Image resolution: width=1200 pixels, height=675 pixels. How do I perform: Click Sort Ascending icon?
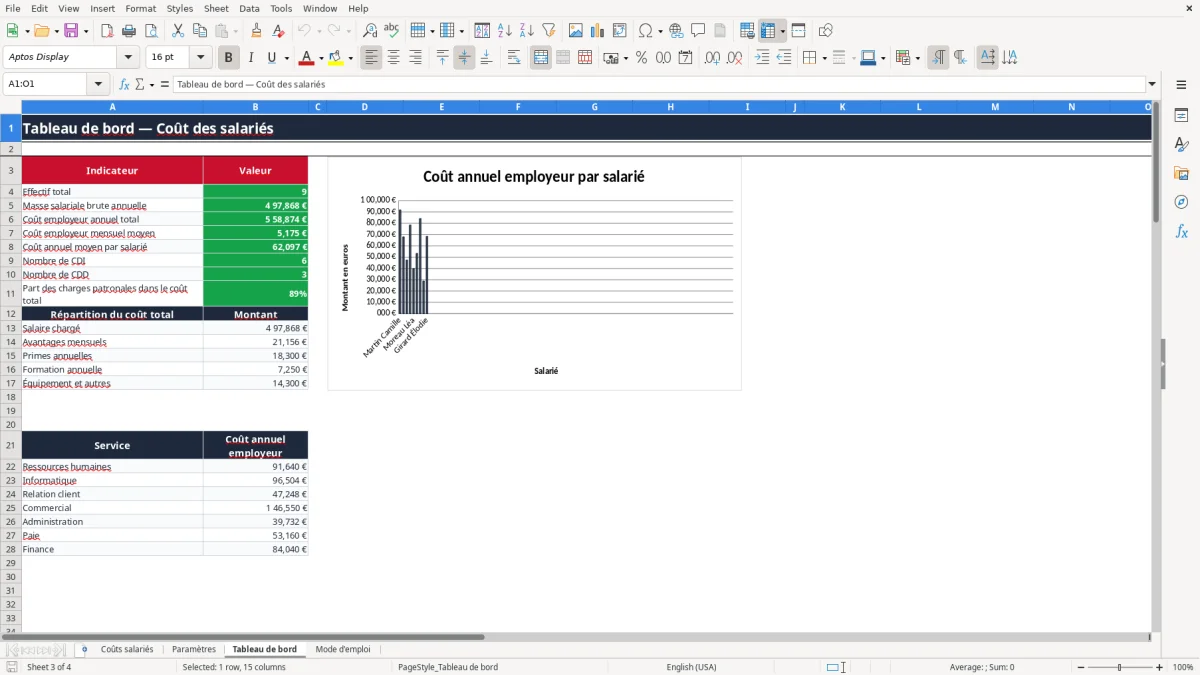point(505,31)
